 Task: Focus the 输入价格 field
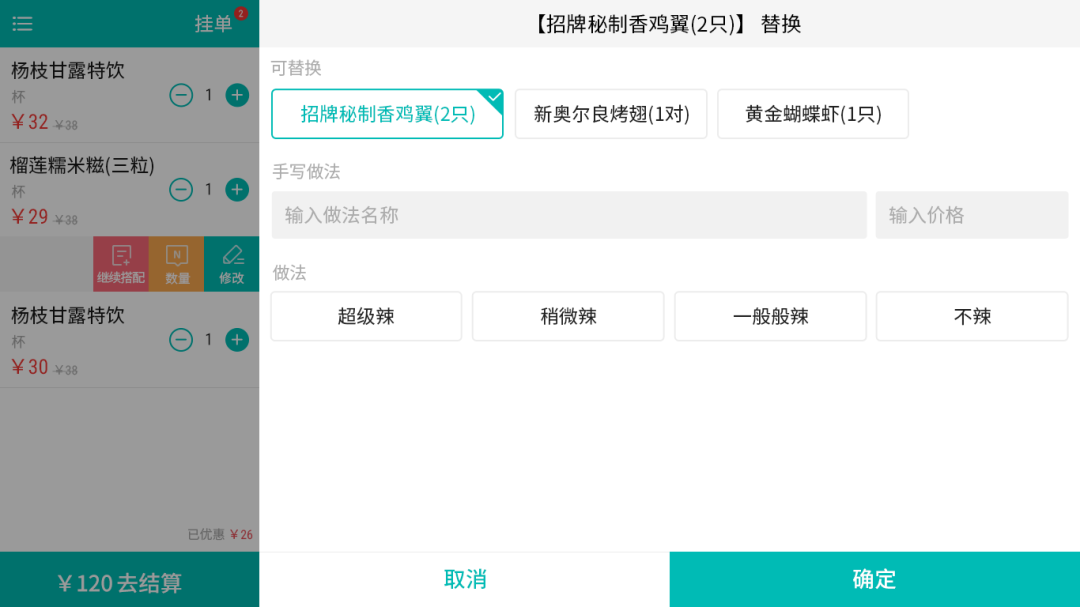point(972,215)
